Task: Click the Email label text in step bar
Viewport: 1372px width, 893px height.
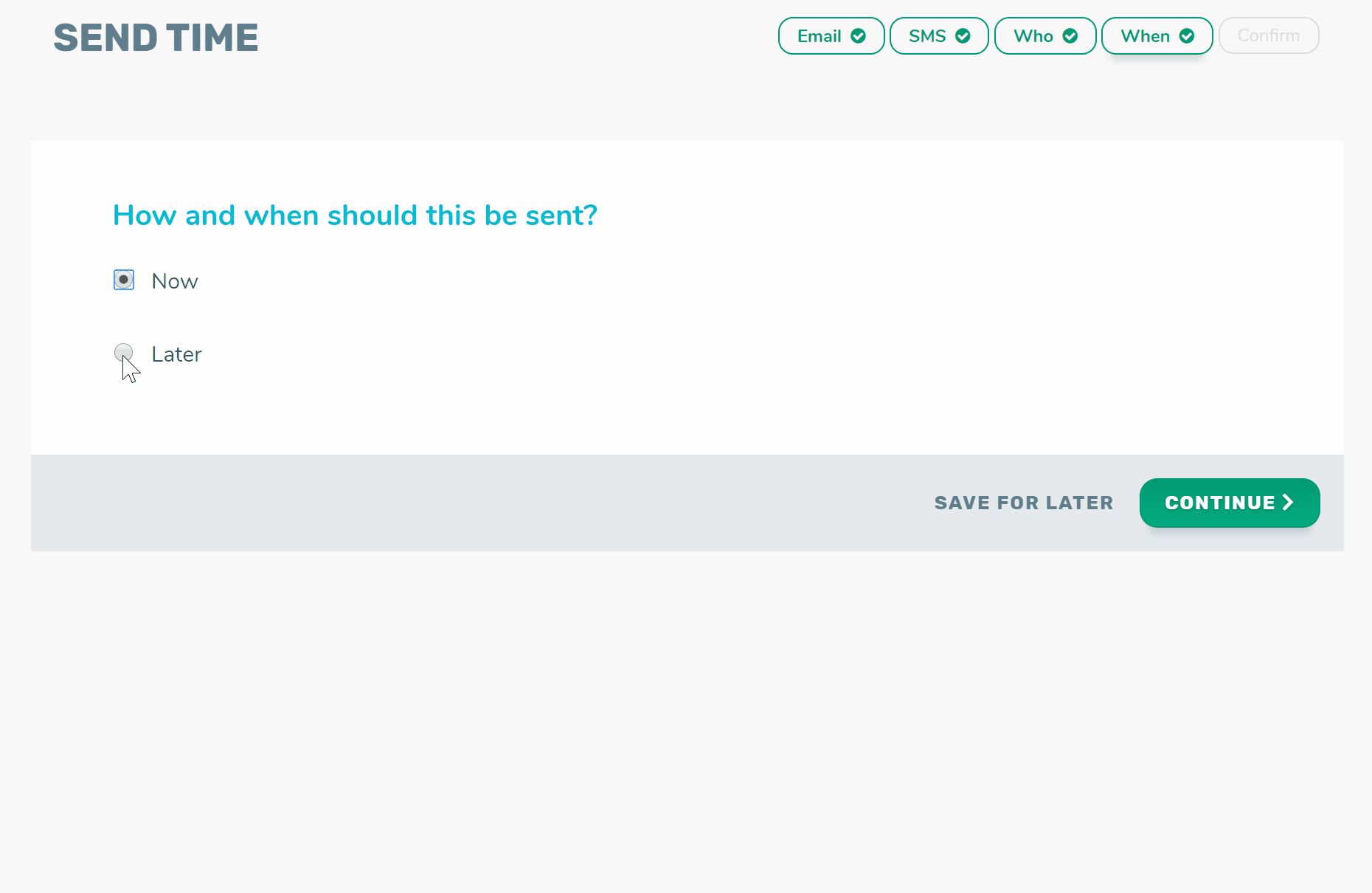Action: tap(820, 36)
